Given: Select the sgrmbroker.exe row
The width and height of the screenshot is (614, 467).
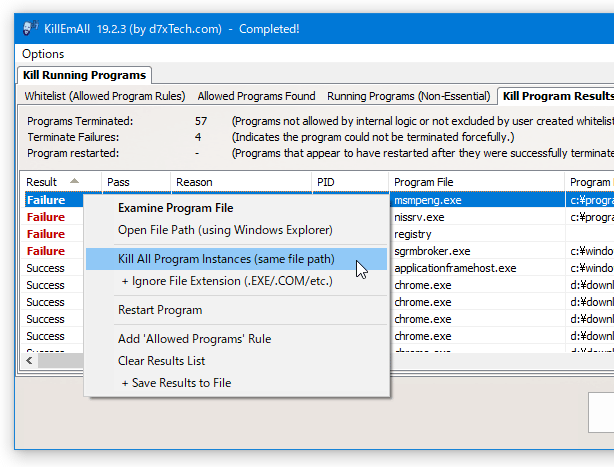Looking at the screenshot, I should pyautogui.click(x=432, y=251).
